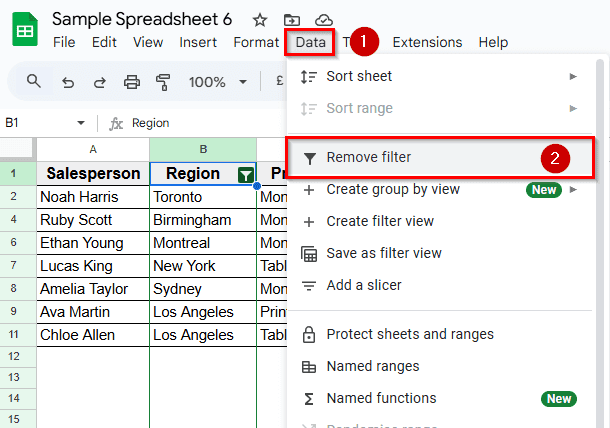Open the Region column filter button
This screenshot has height=428, width=610.
(x=245, y=174)
